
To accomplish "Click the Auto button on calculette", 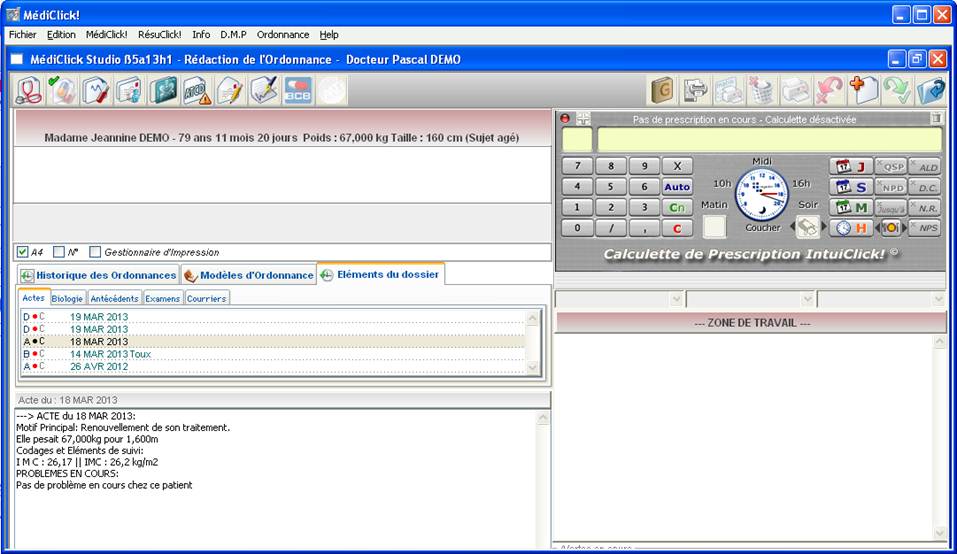I will (677, 187).
